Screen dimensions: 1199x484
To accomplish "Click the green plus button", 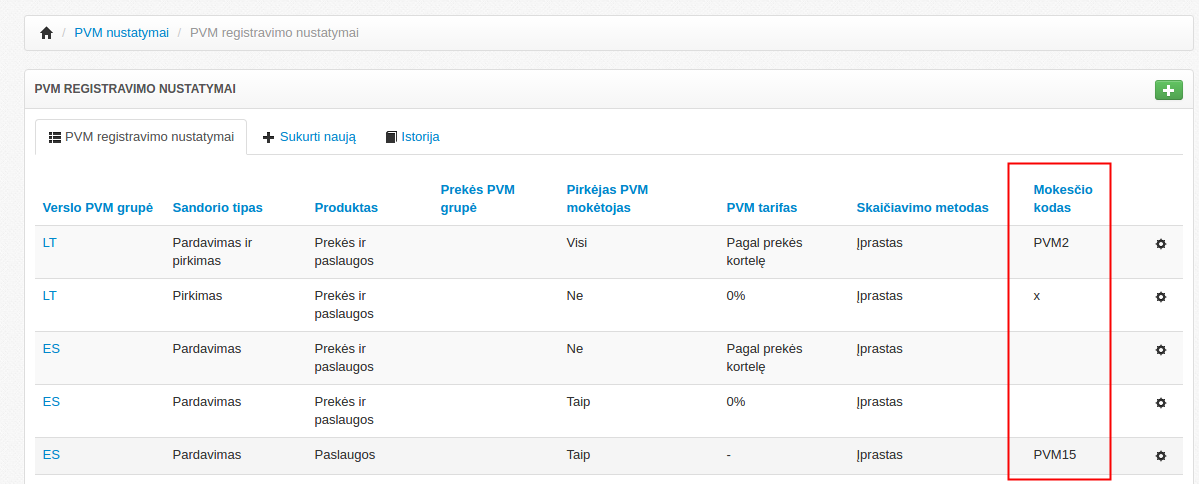I will click(x=1168, y=90).
